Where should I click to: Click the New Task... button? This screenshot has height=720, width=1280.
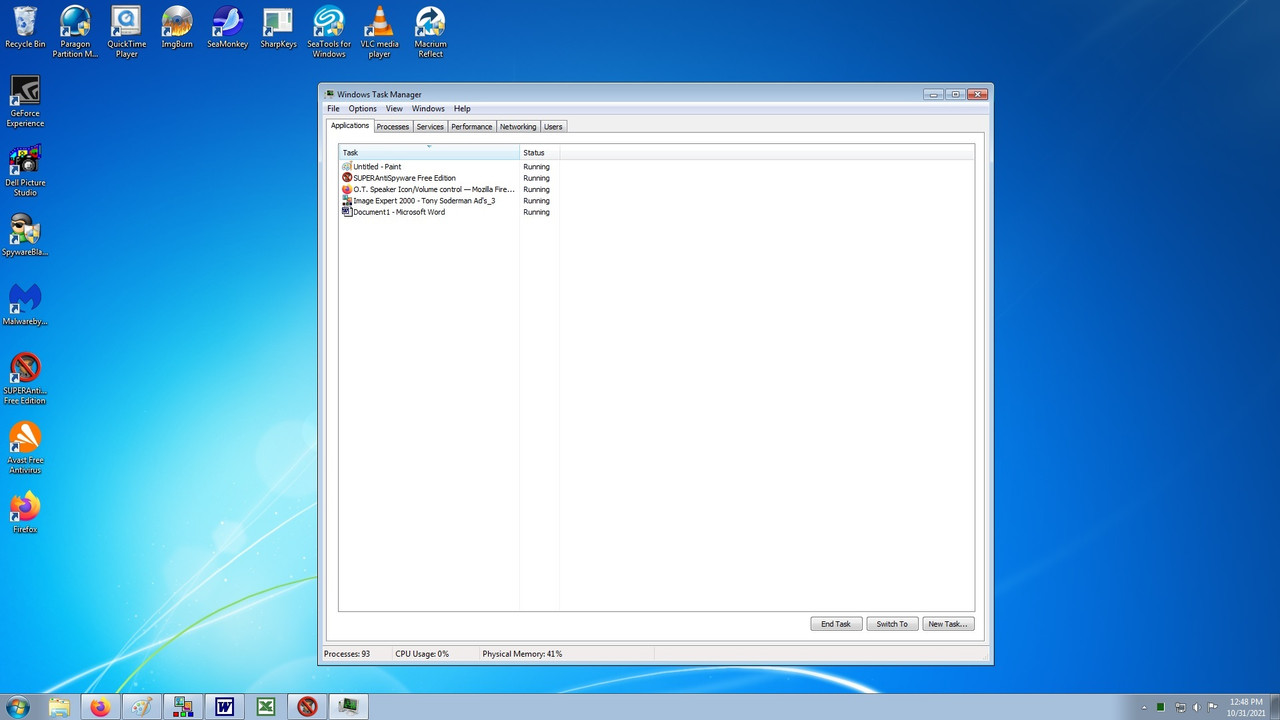948,624
